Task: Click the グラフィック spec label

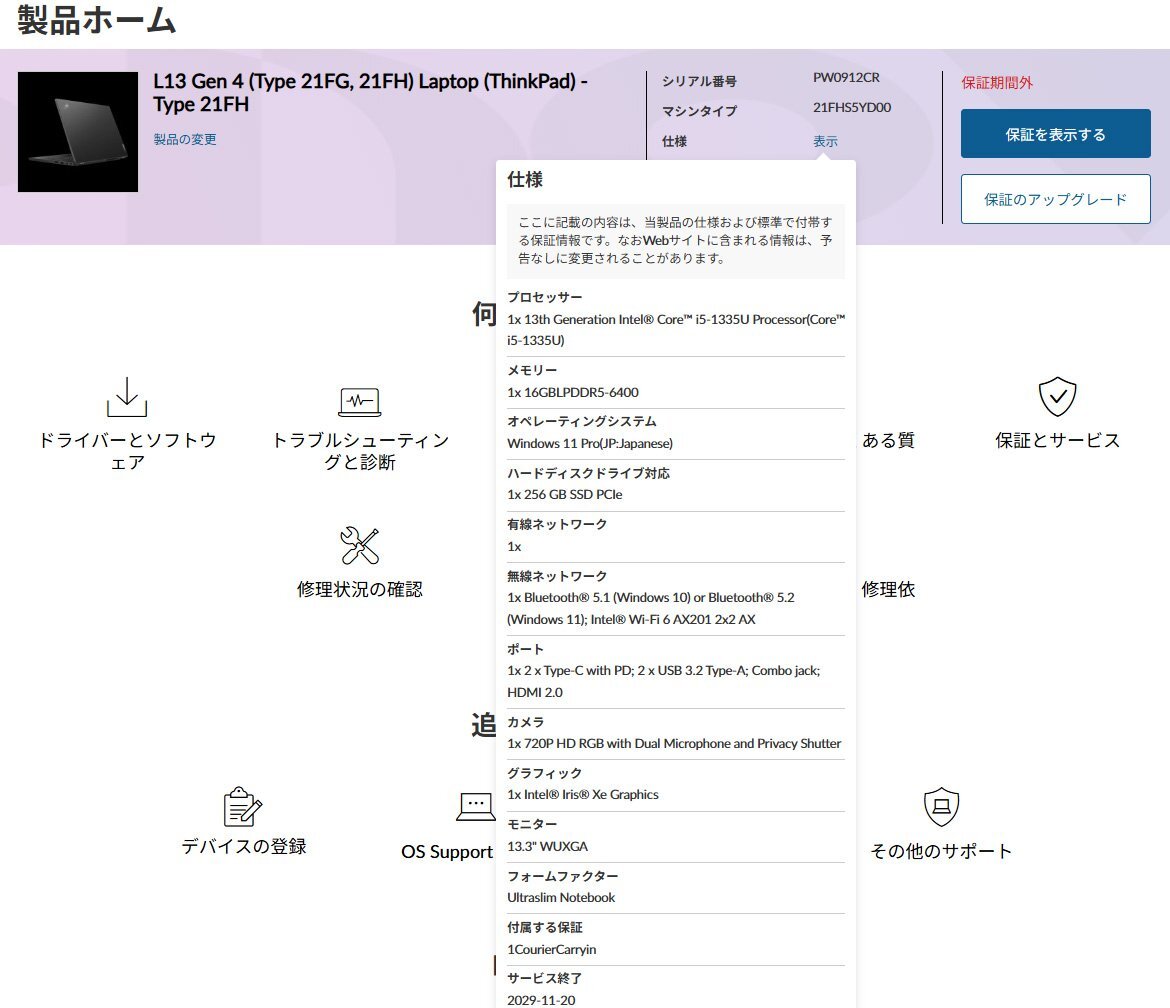Action: (x=545, y=773)
